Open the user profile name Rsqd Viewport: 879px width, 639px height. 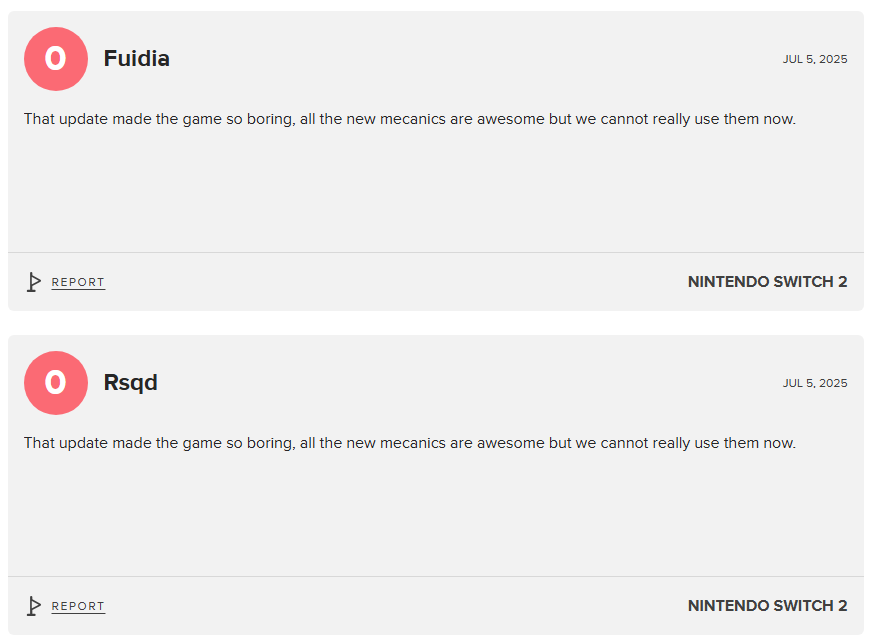(131, 383)
